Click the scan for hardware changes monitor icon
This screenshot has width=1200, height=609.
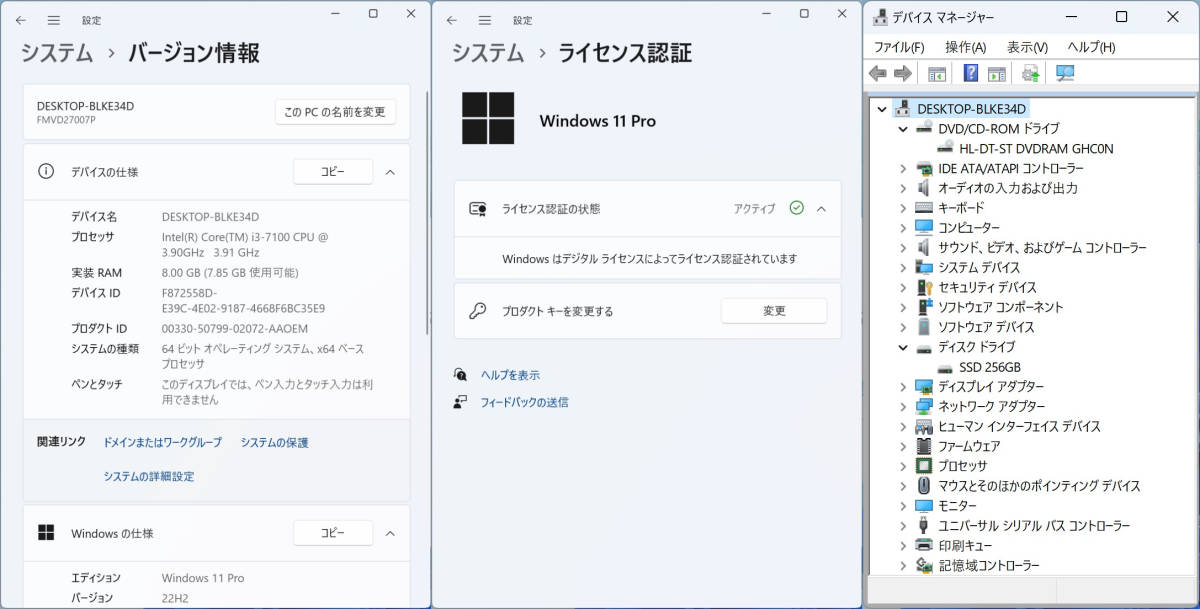point(1065,73)
